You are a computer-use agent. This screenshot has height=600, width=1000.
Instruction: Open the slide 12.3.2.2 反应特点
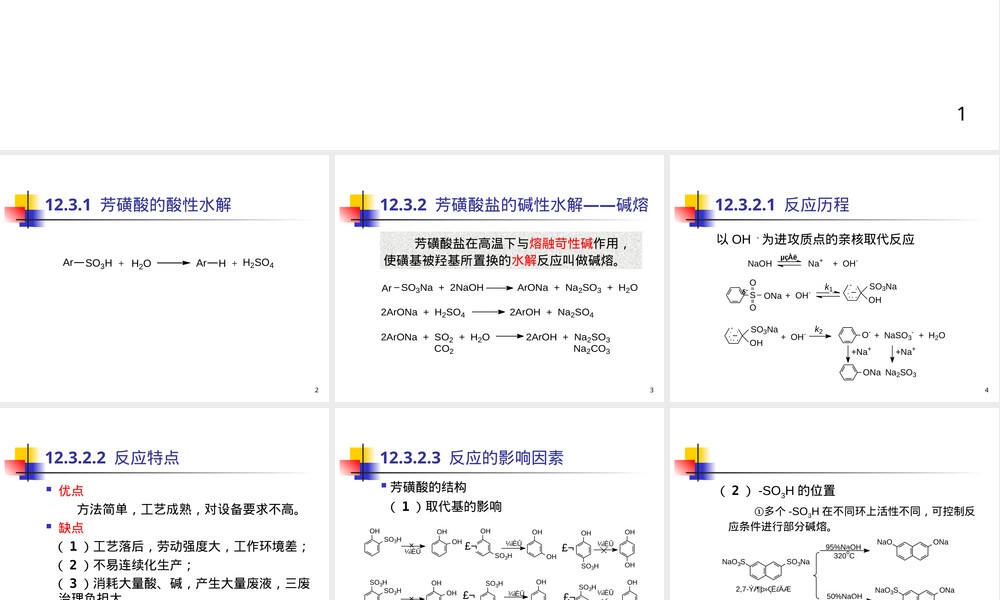(x=165, y=504)
